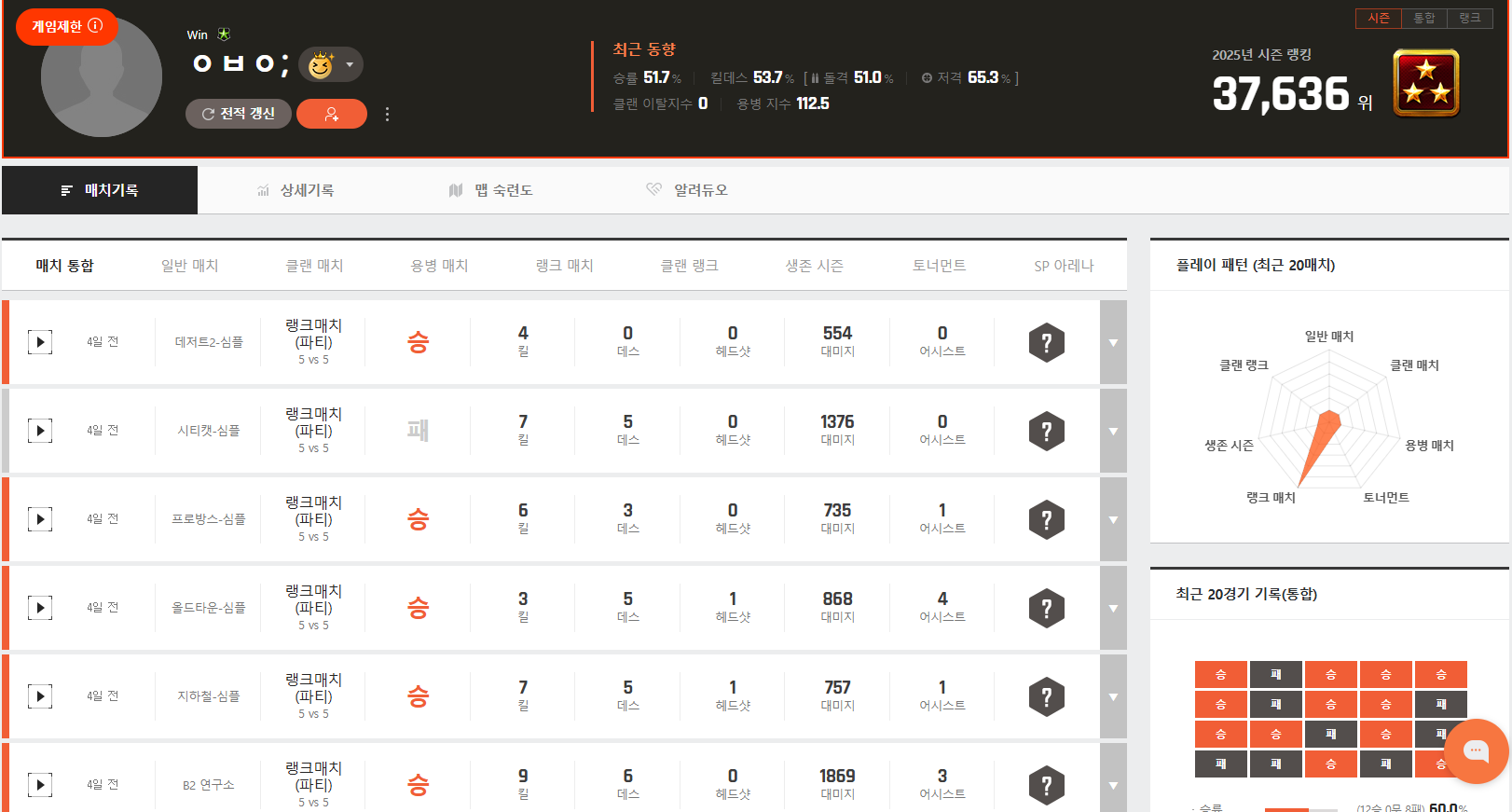1512x812 pixels.
Task: Select the 클랜 매치 filter tab
Action: [314, 266]
